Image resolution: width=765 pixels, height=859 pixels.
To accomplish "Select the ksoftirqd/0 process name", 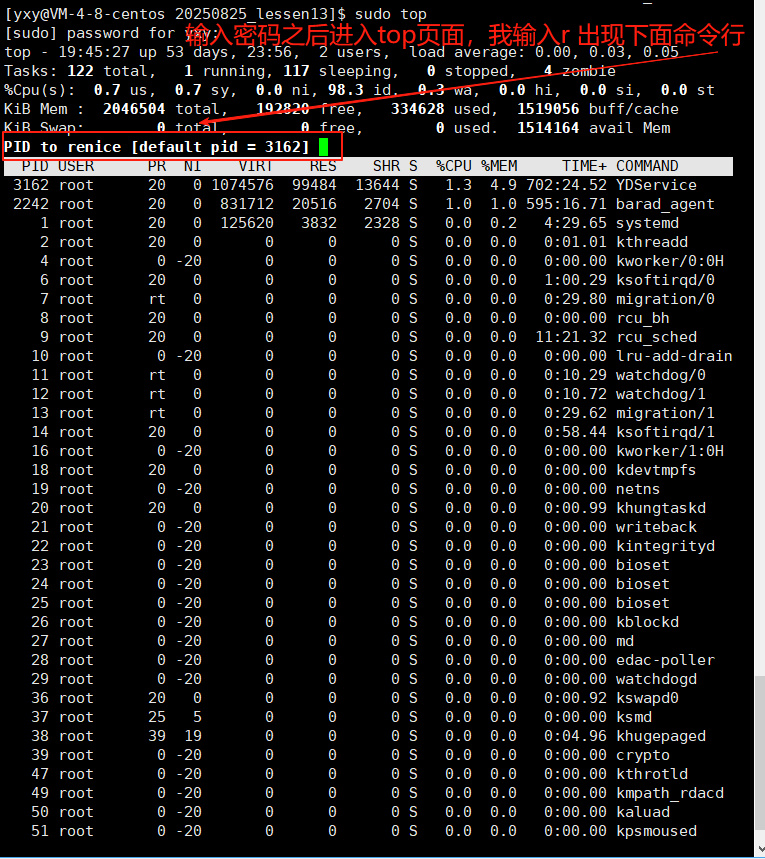I will [x=665, y=280].
